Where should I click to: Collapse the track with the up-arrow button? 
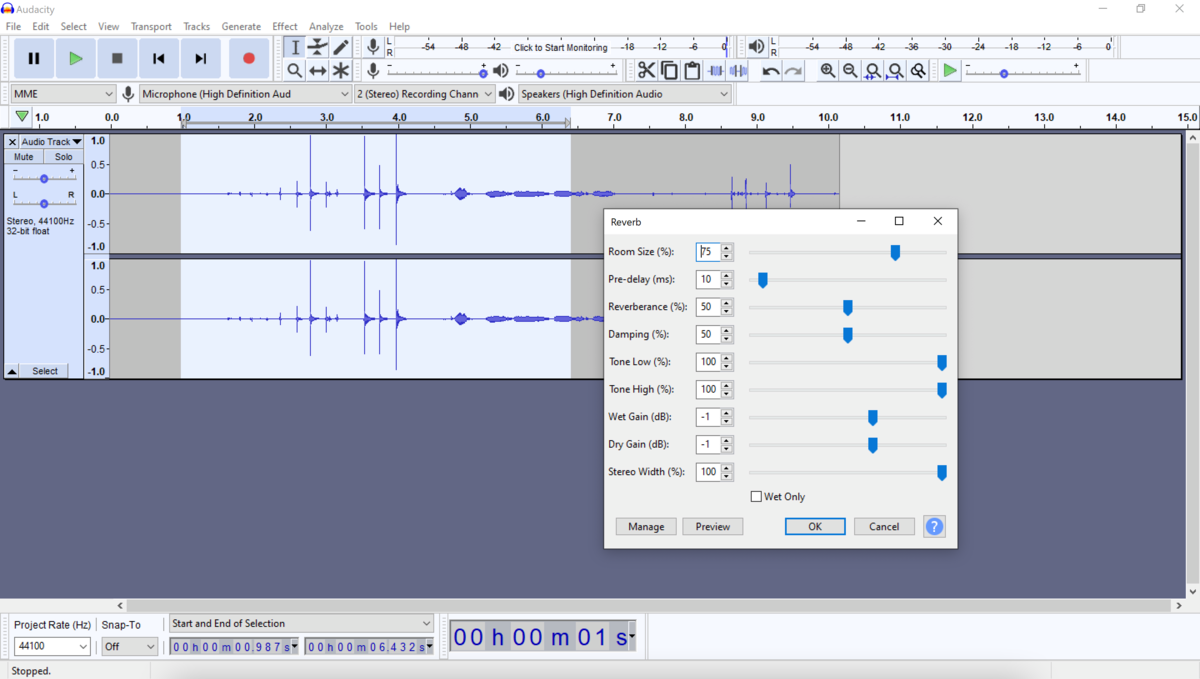(x=12, y=371)
